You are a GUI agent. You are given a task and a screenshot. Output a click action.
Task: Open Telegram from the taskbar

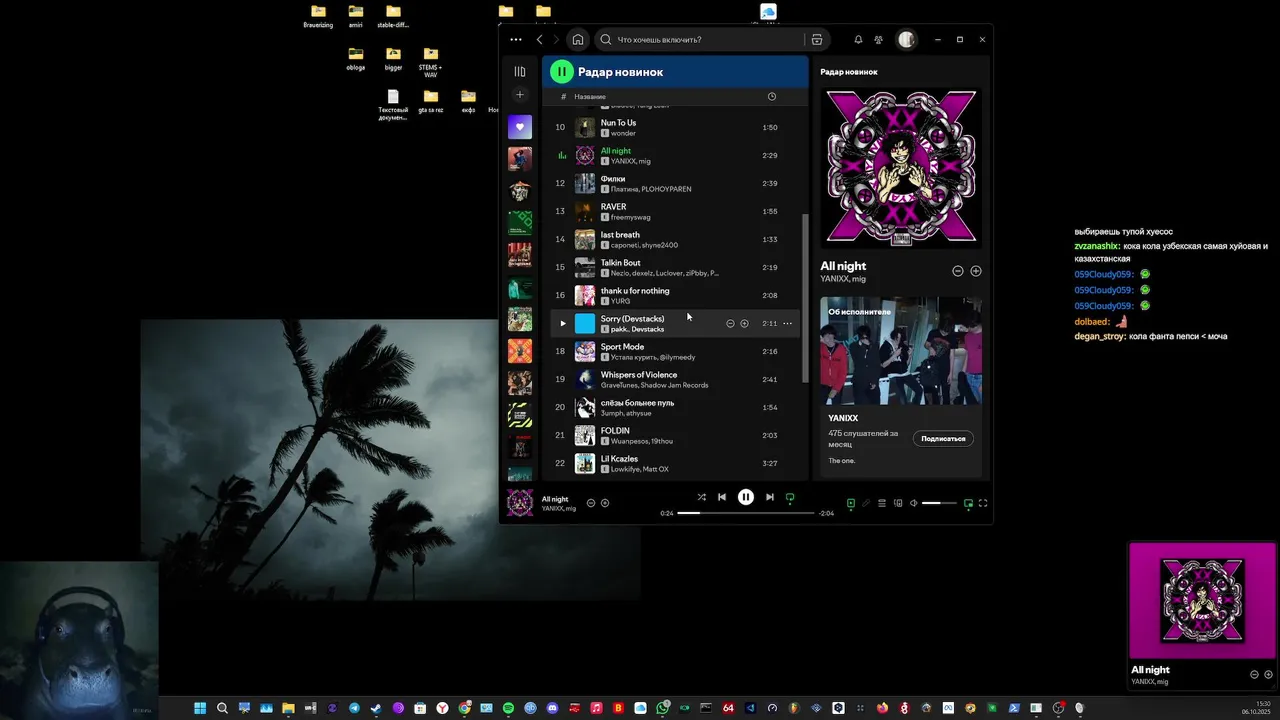354,708
